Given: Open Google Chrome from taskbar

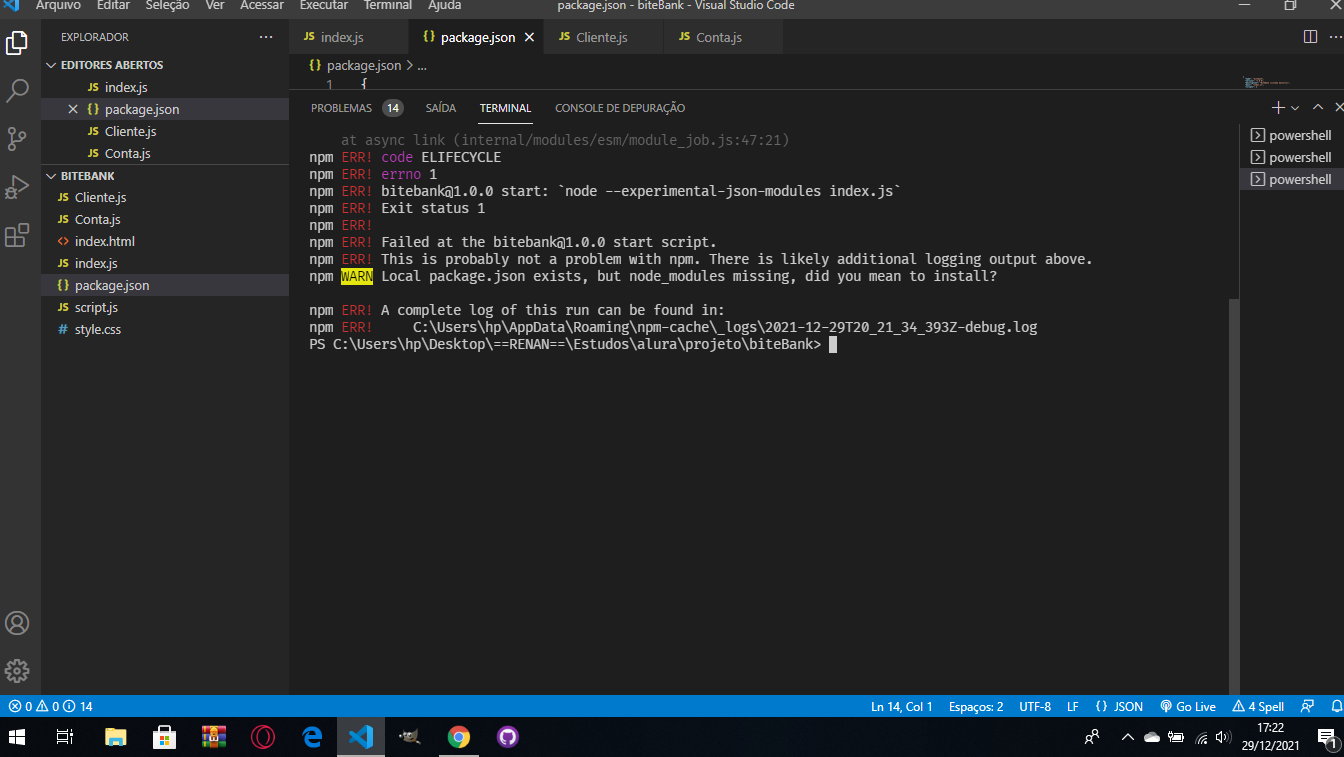Looking at the screenshot, I should pos(459,737).
